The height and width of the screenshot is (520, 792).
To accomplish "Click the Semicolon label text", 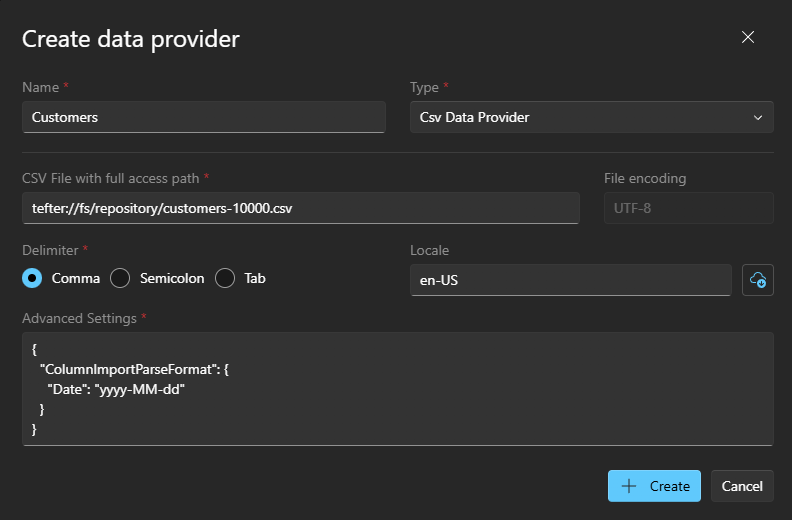I will [x=172, y=278].
